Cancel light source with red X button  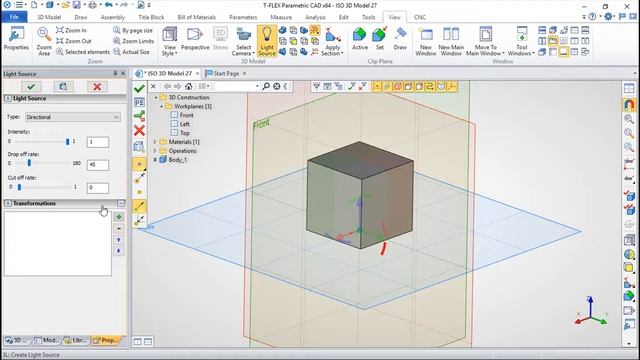(97, 87)
